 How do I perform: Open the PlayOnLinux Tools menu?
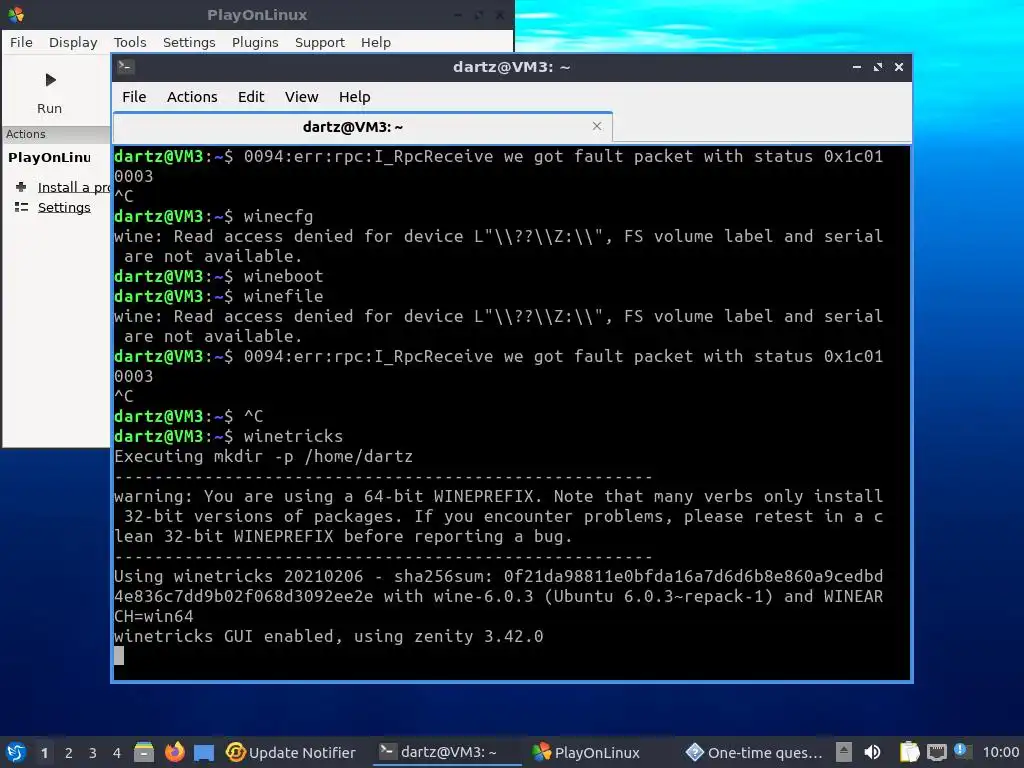pyautogui.click(x=130, y=42)
